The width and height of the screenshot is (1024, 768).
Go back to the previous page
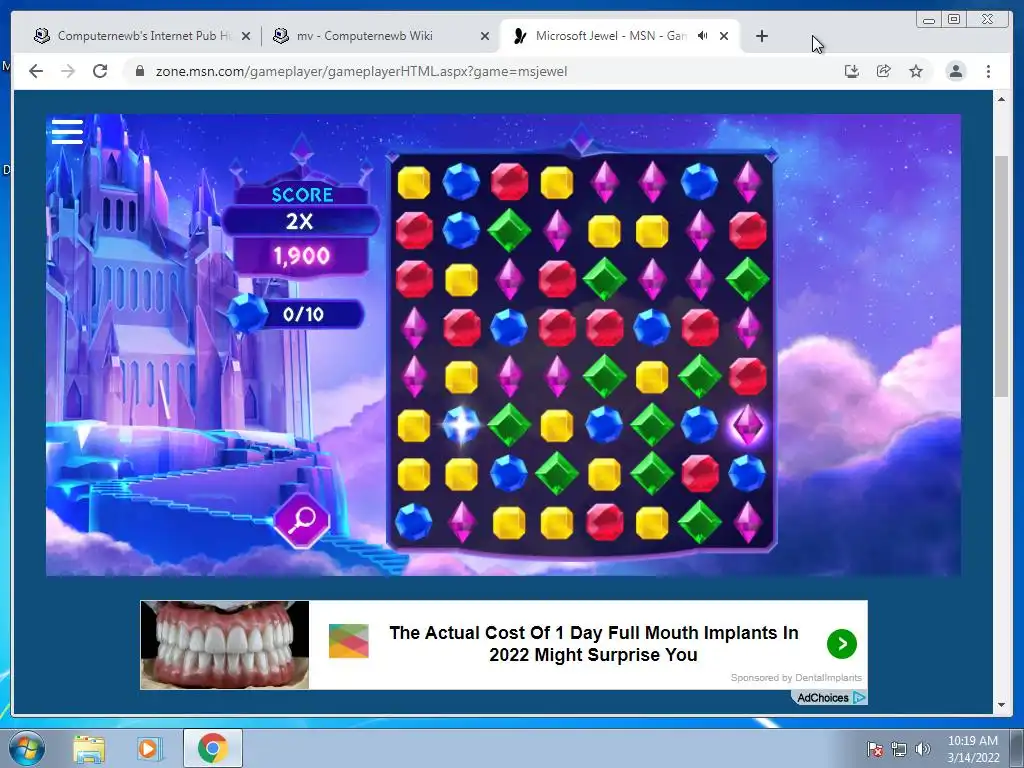click(36, 71)
